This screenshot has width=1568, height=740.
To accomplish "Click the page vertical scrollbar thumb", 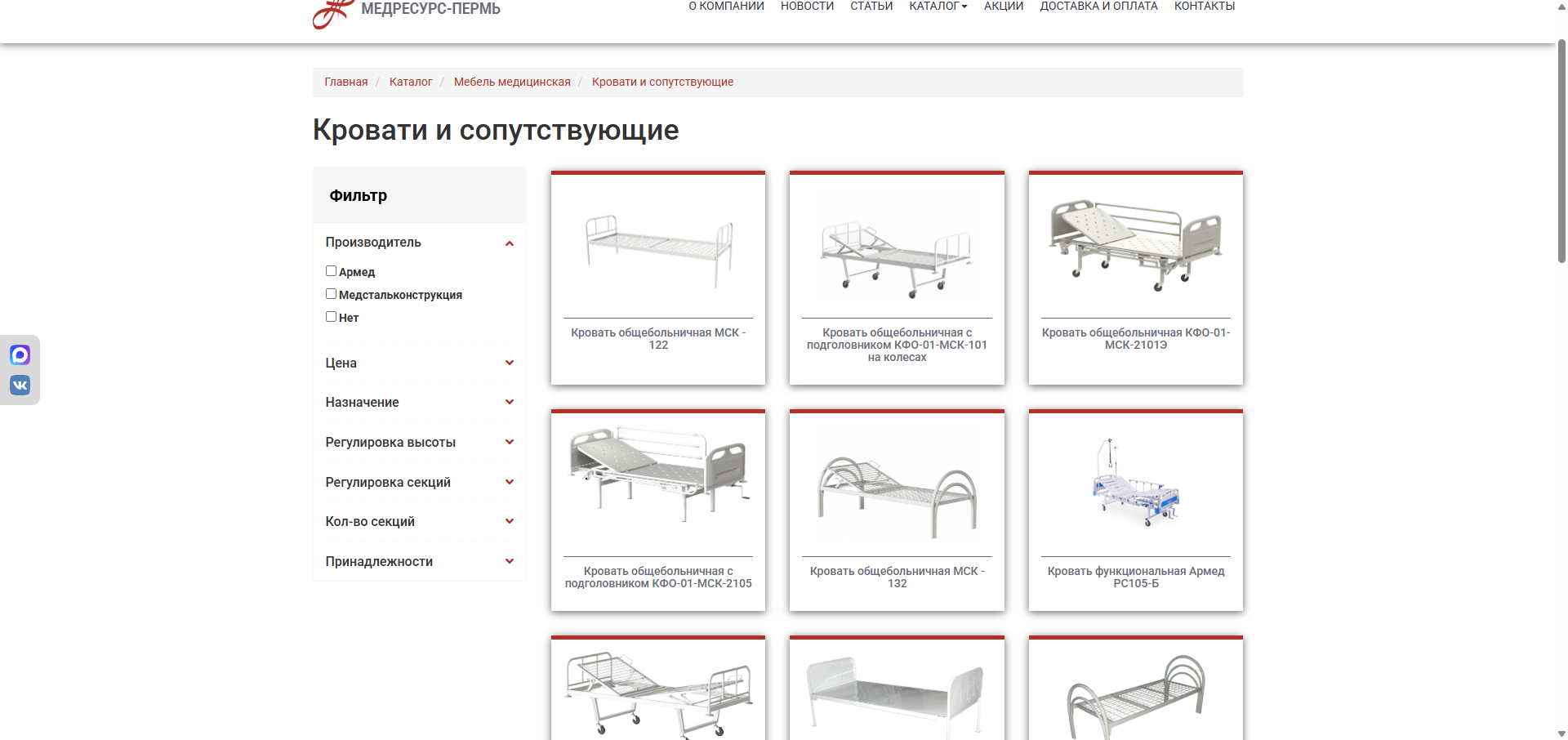I will pos(1561,151).
